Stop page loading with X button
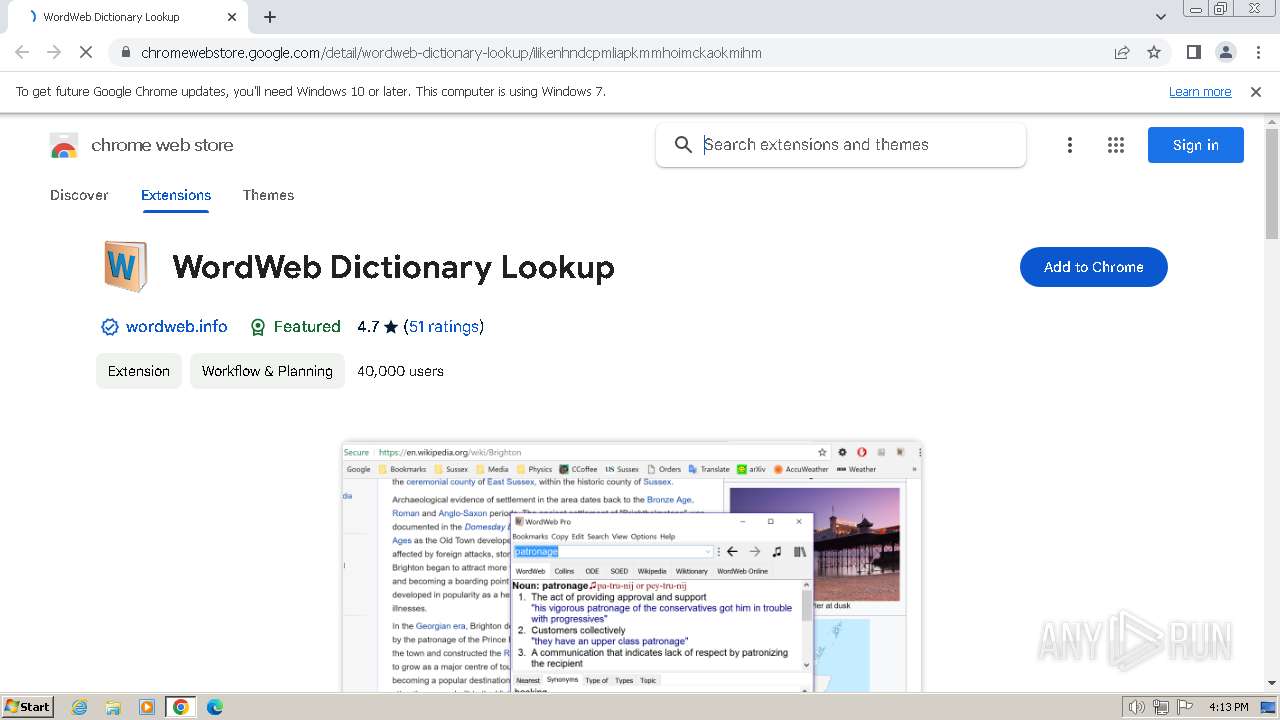Screen dimensions: 1280x720 coord(86,52)
